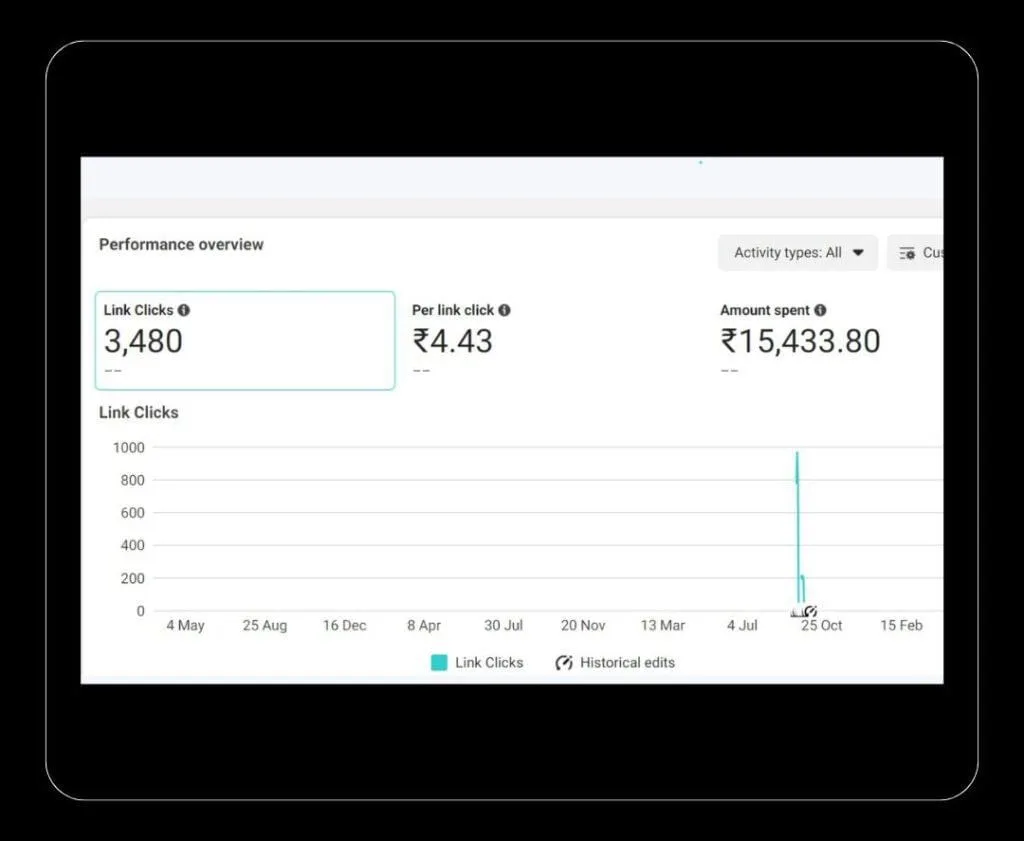This screenshot has height=841, width=1024.
Task: Click the 15 Feb axis label
Action: pos(901,626)
